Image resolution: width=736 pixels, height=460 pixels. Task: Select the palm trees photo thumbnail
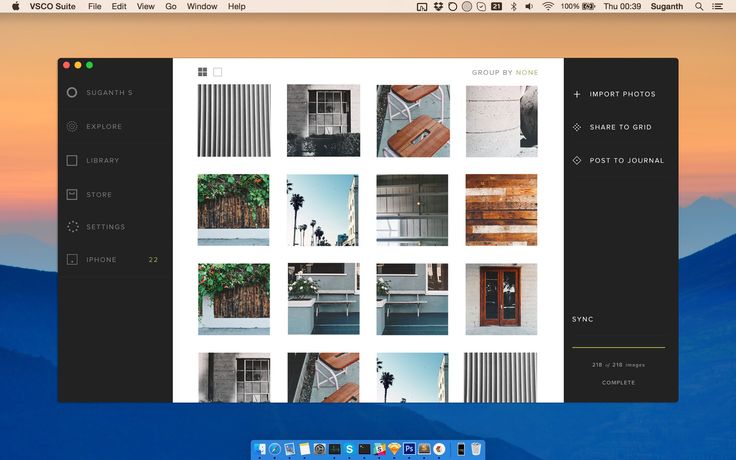point(322,210)
